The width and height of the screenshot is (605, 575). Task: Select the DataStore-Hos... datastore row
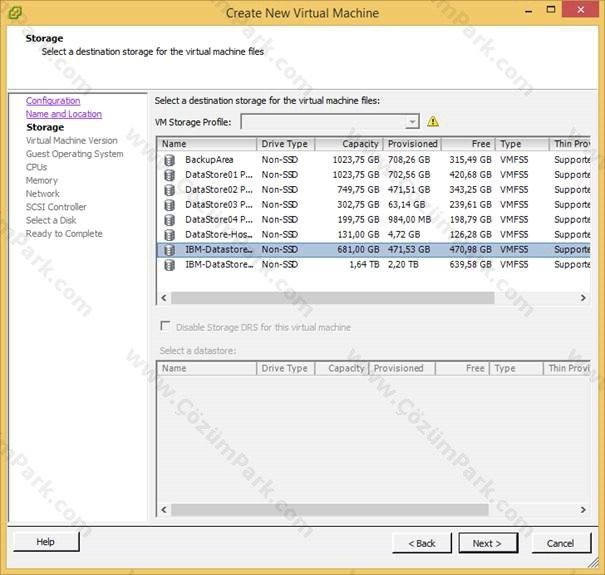point(373,235)
